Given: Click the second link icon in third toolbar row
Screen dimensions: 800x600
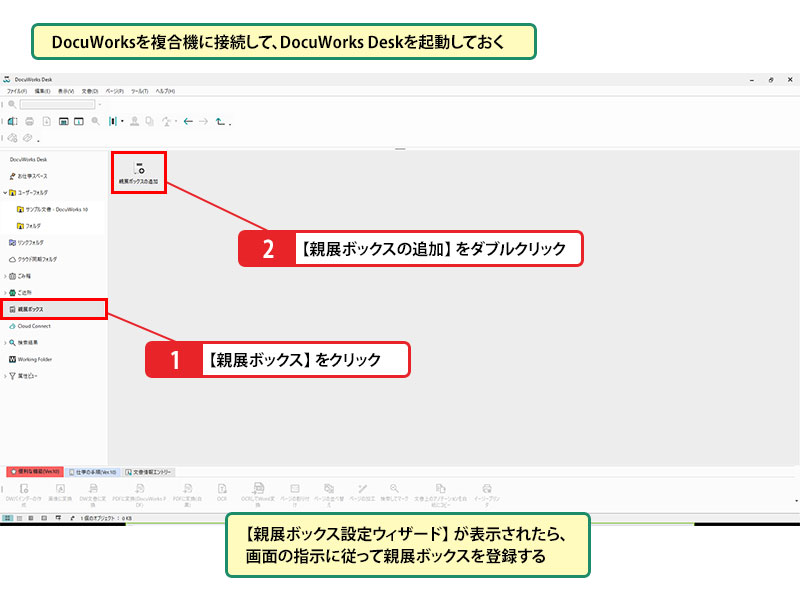Looking at the screenshot, I should pyautogui.click(x=28, y=138).
